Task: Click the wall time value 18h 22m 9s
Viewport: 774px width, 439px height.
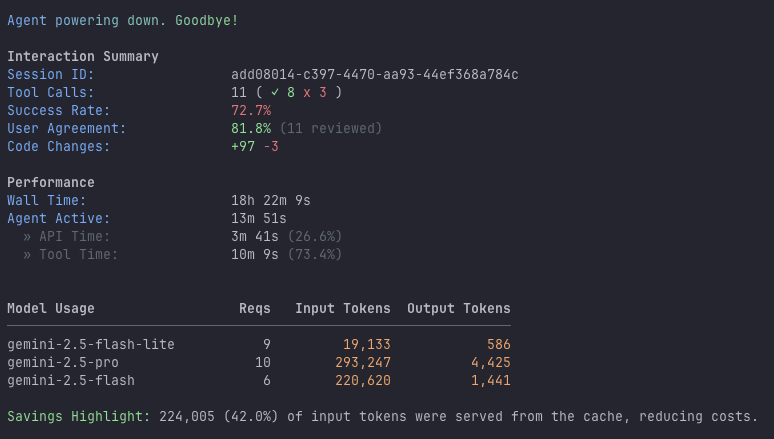Action: click(x=271, y=201)
